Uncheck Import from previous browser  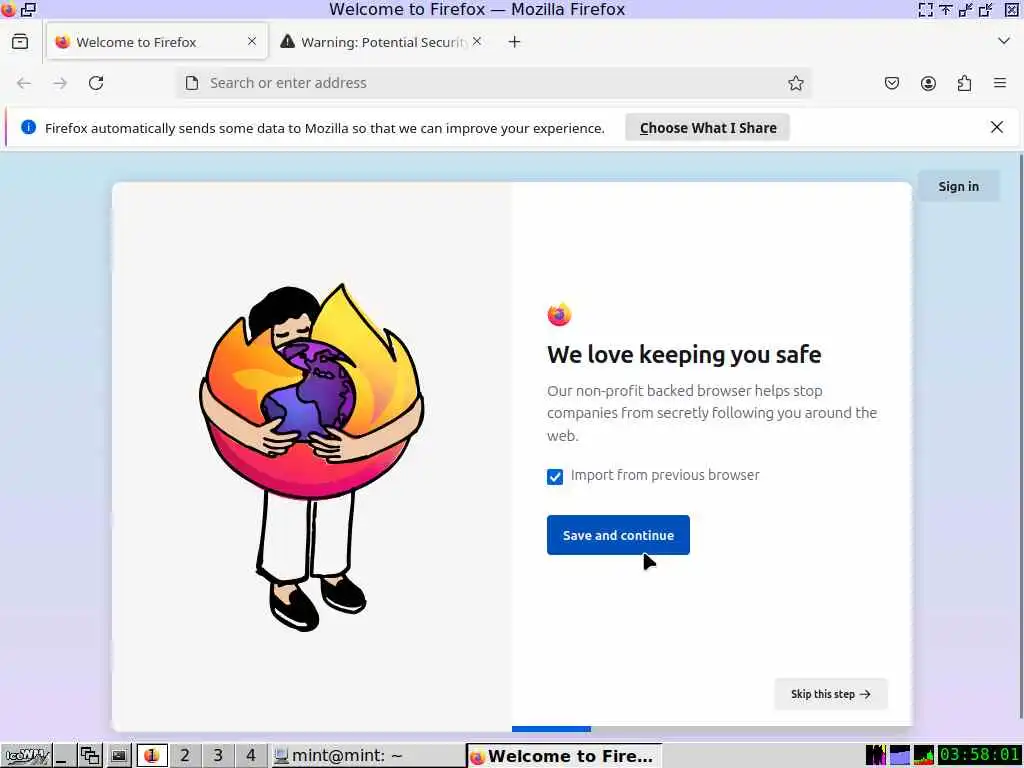coord(555,477)
